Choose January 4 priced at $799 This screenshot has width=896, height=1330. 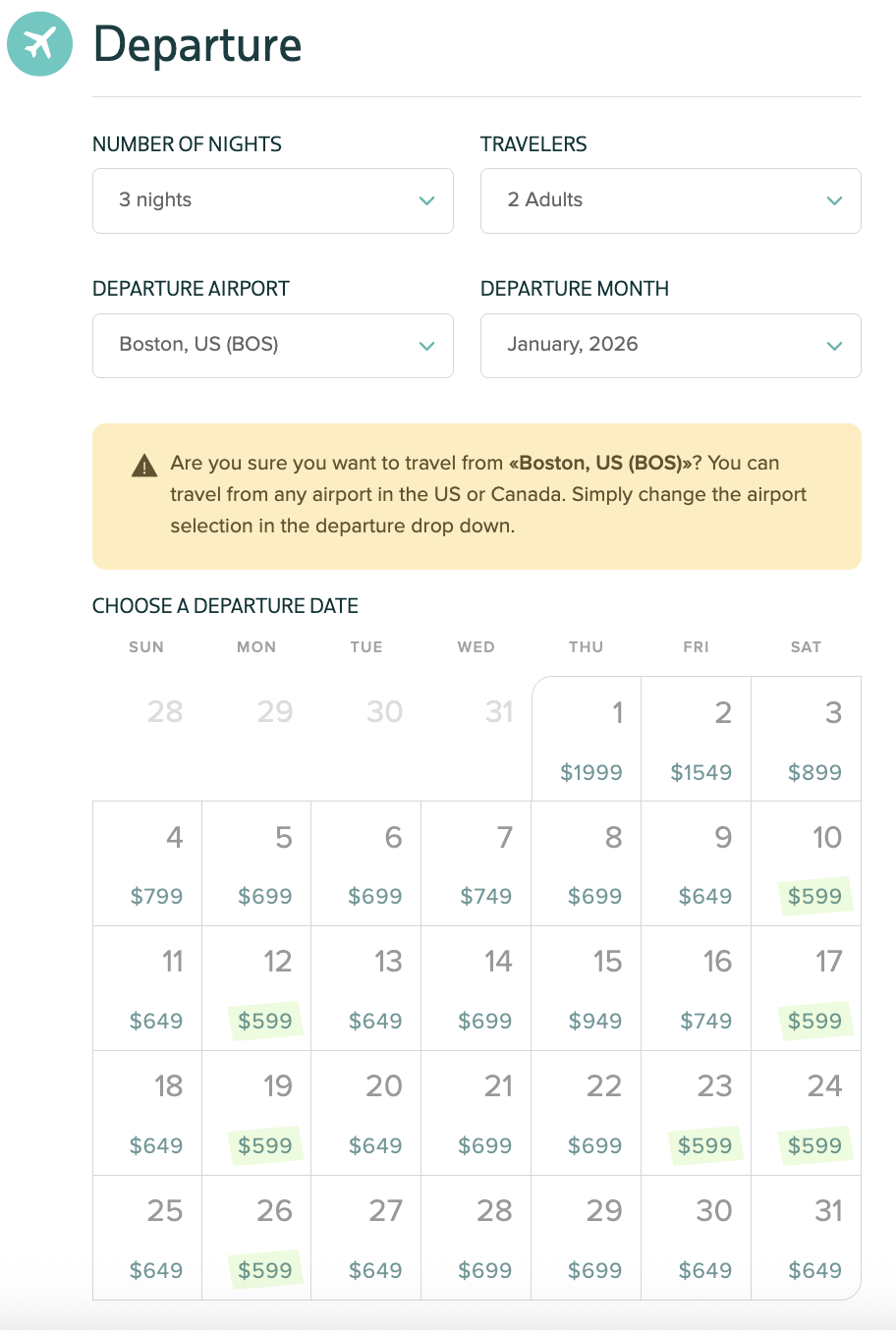[x=148, y=863]
